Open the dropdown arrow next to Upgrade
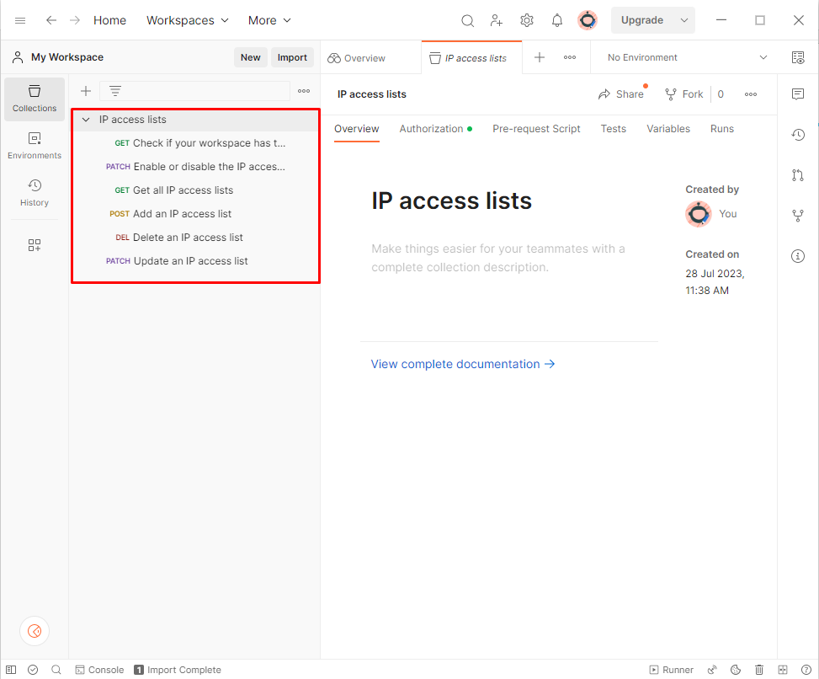The image size is (819, 679). tap(684, 20)
